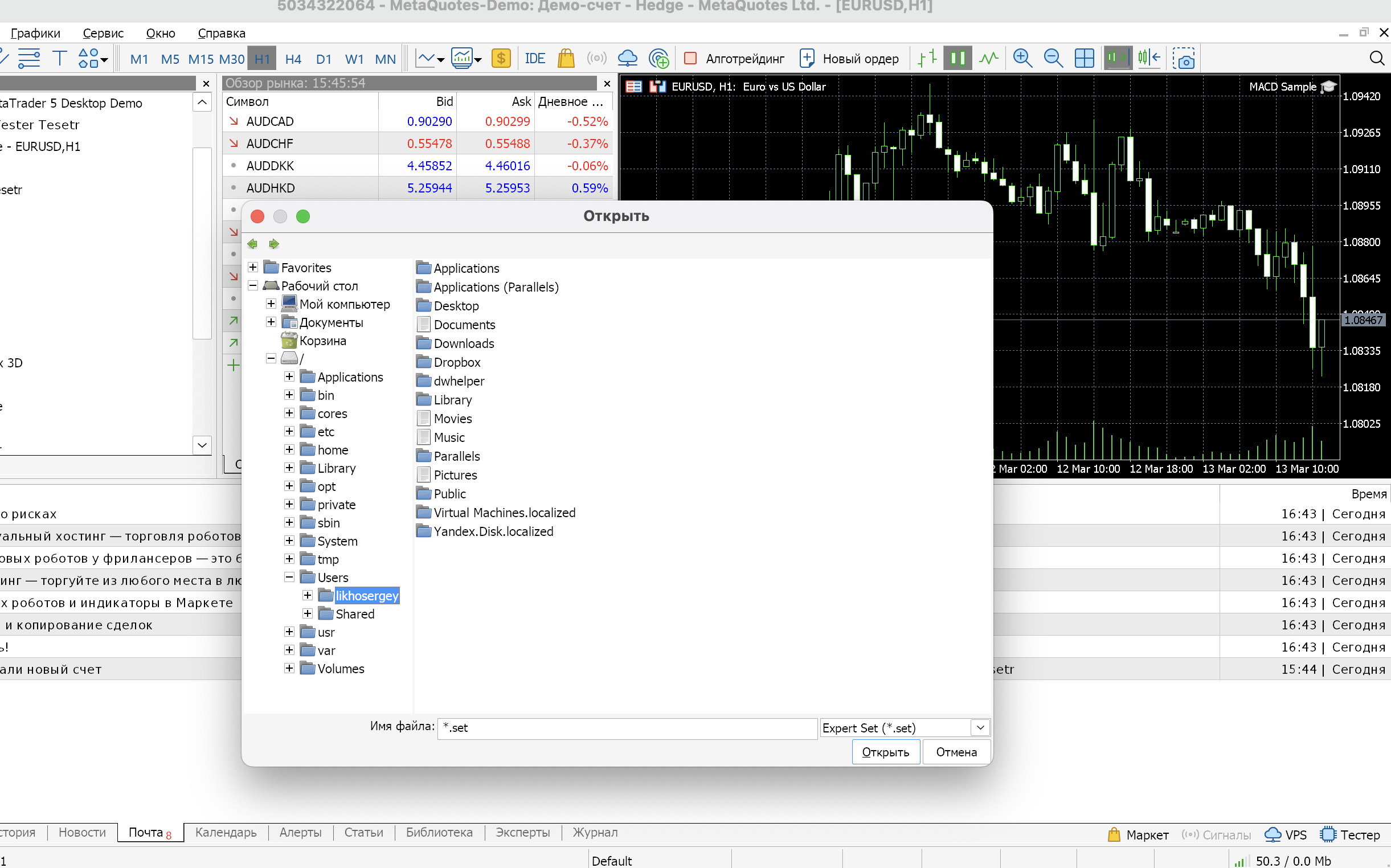Open Тестер in bottom bar
1391x868 pixels.
pos(1351,836)
